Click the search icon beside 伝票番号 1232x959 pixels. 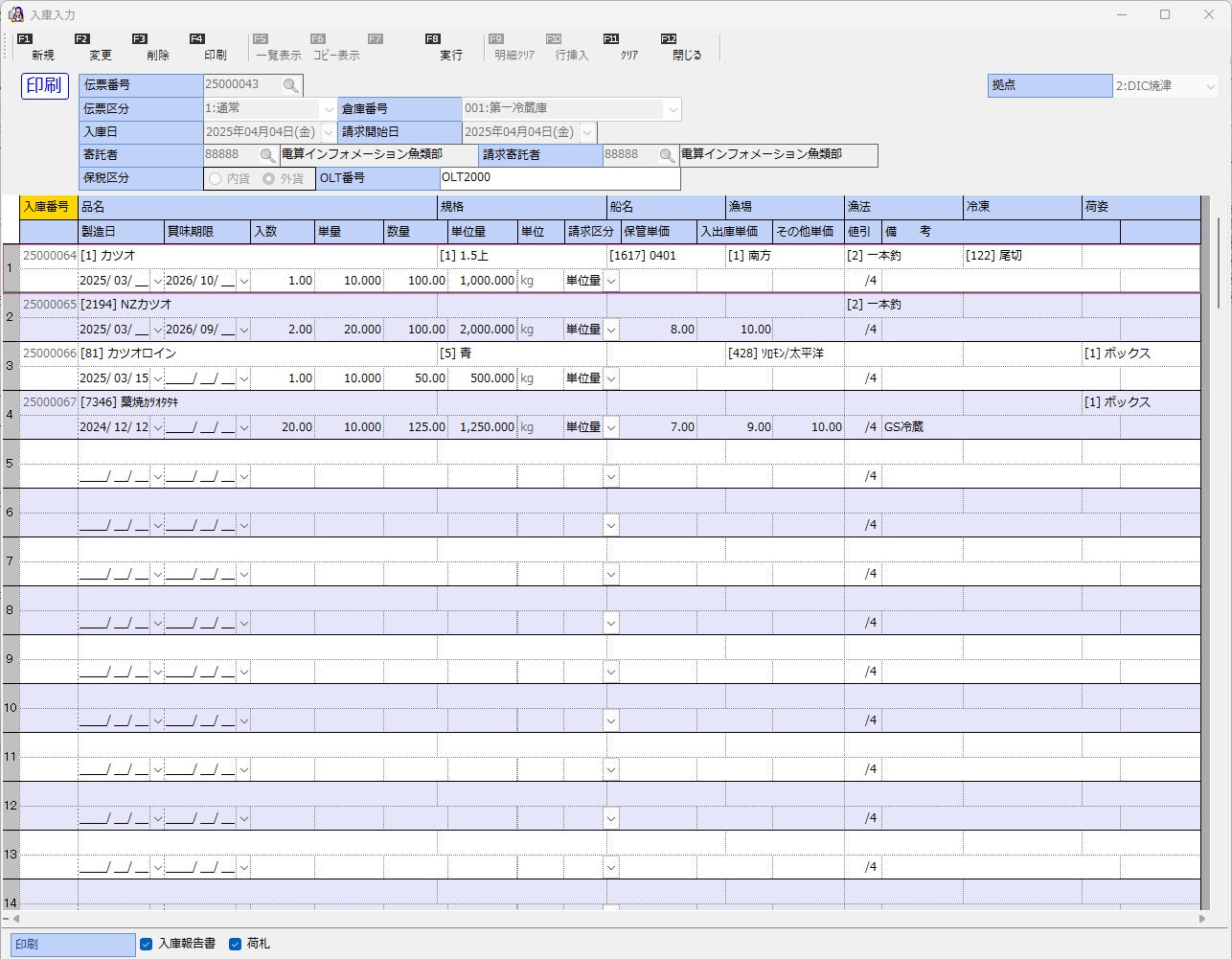(x=290, y=86)
